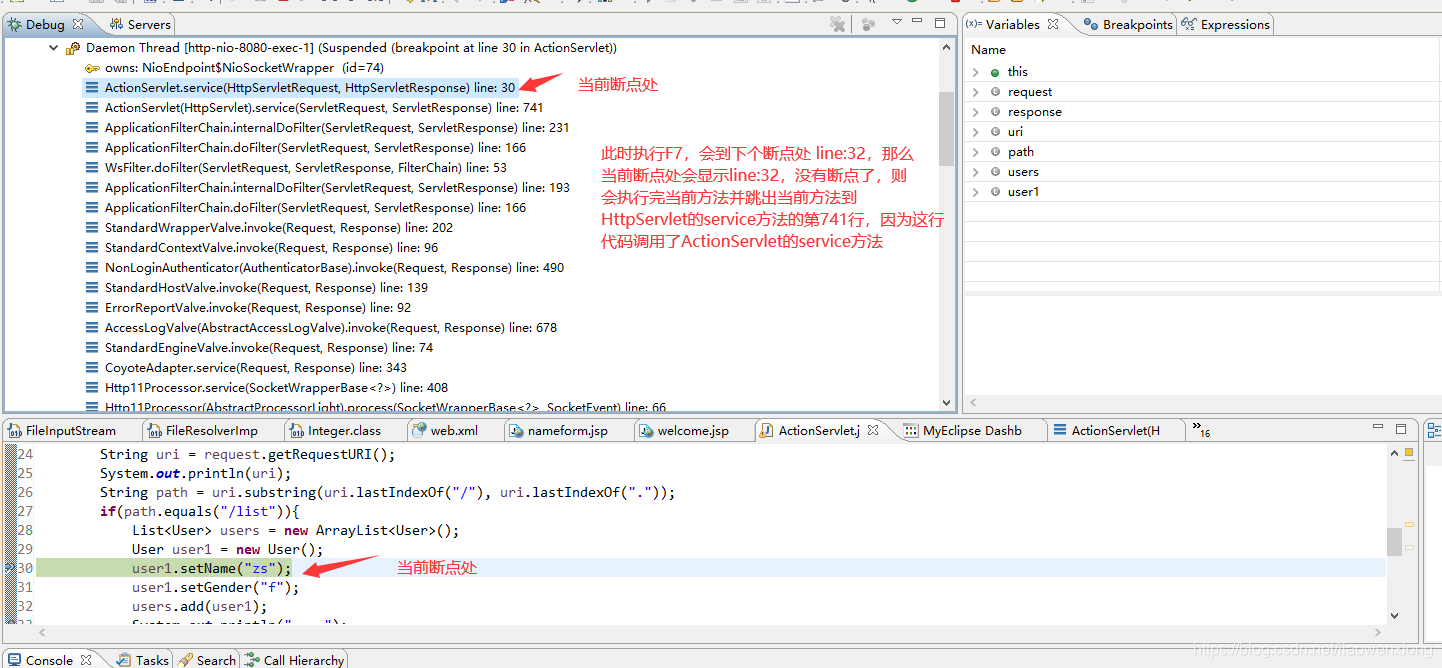
Task: Click the instruction pointer marker at line 30
Action: point(10,568)
